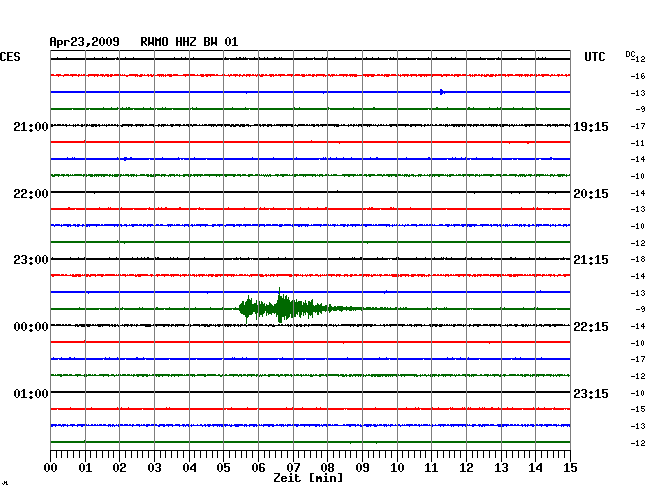Click minute 06 on the Zeit axis
Viewport: 650px width, 494px height.
258,467
